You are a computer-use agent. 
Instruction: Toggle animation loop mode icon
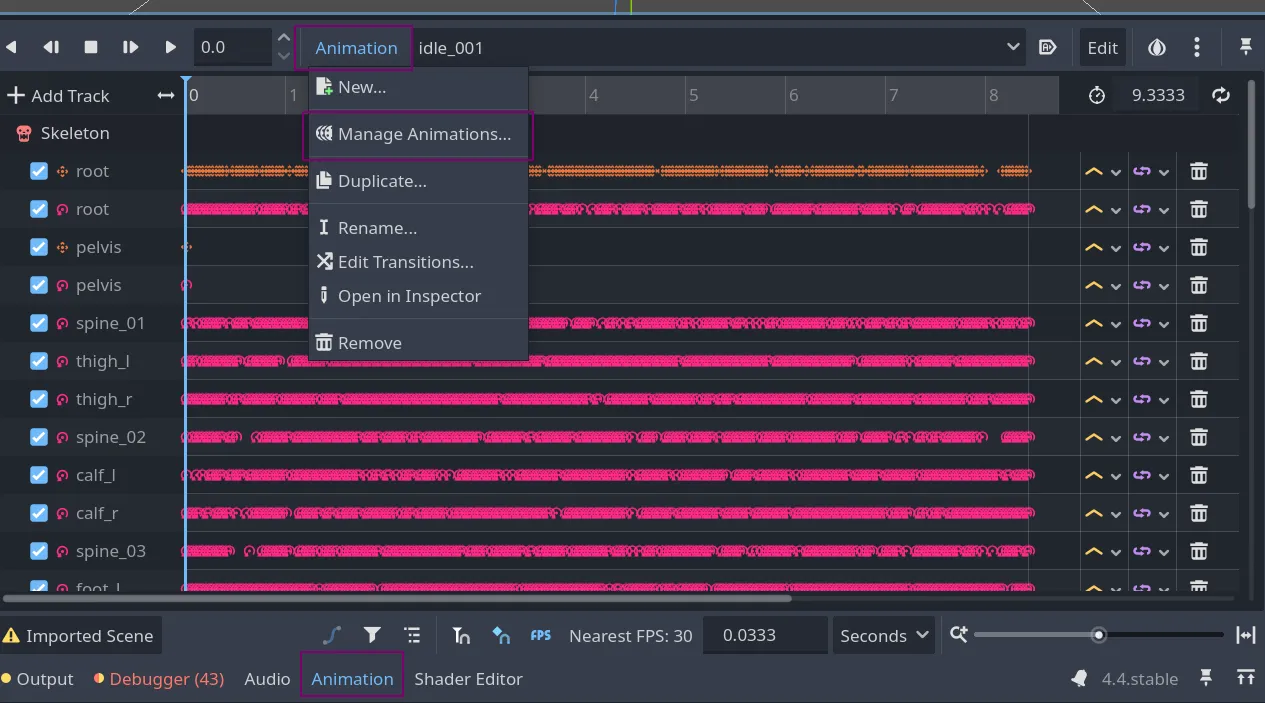[1221, 95]
